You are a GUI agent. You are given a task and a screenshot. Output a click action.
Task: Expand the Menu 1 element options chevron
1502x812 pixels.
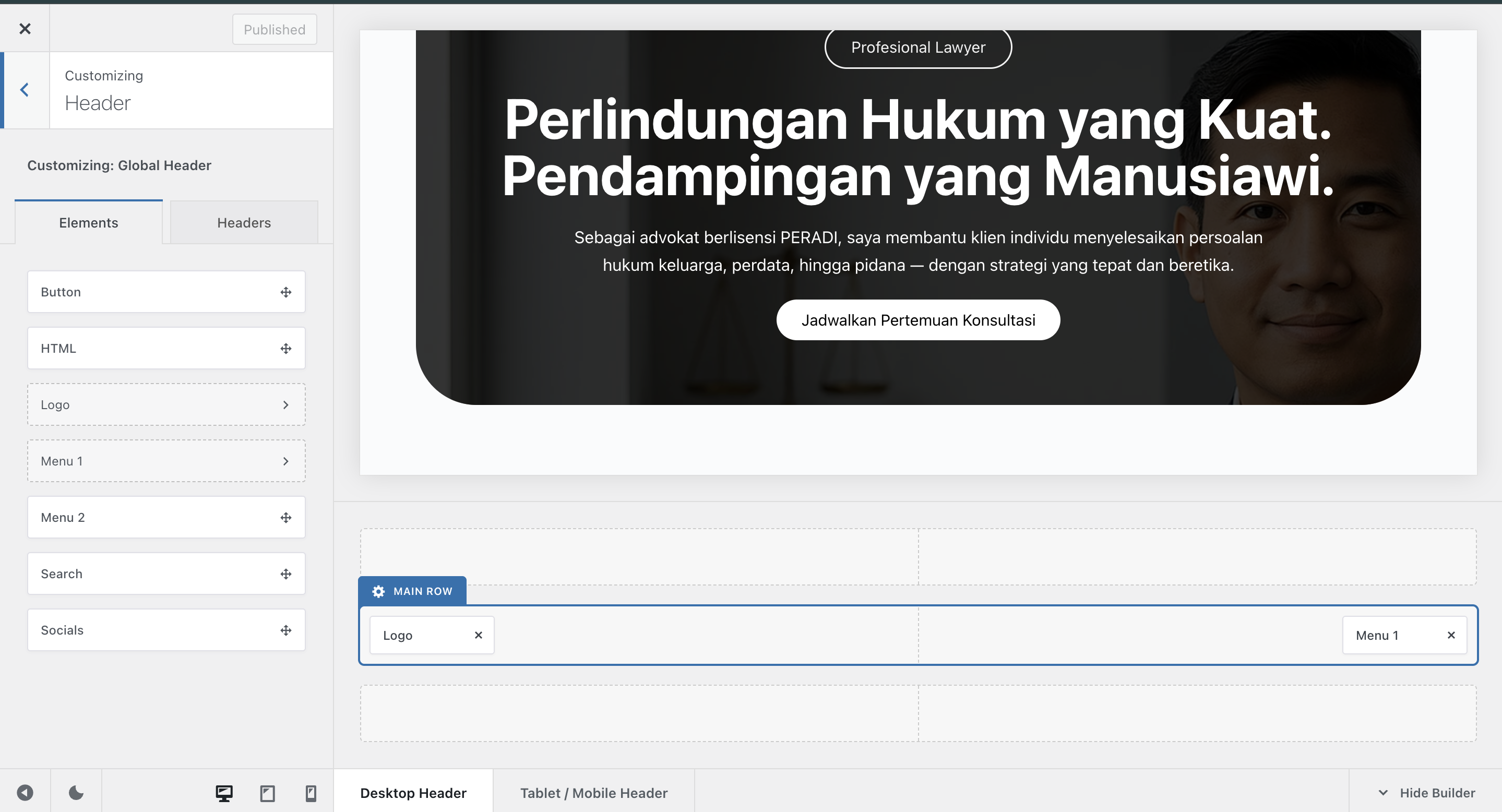tap(285, 460)
